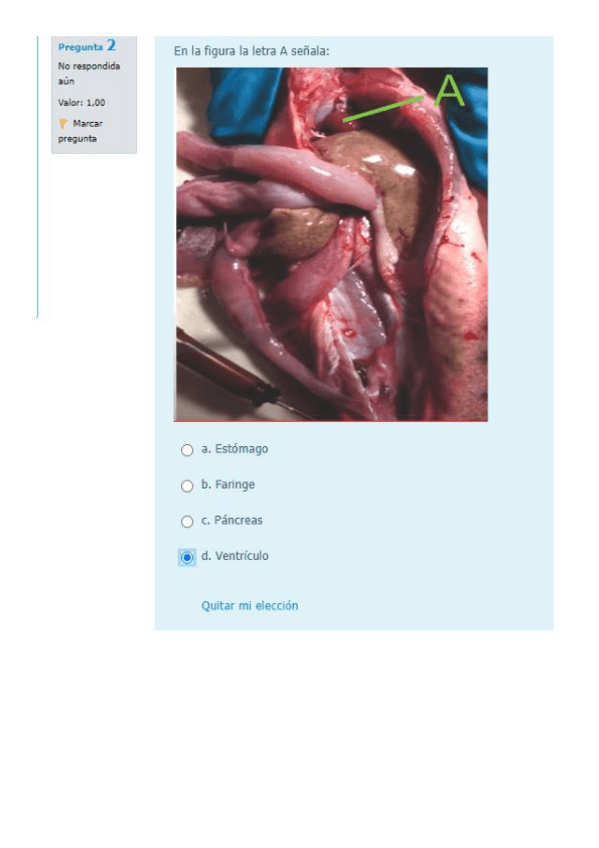Click the large question number 2

111,45
